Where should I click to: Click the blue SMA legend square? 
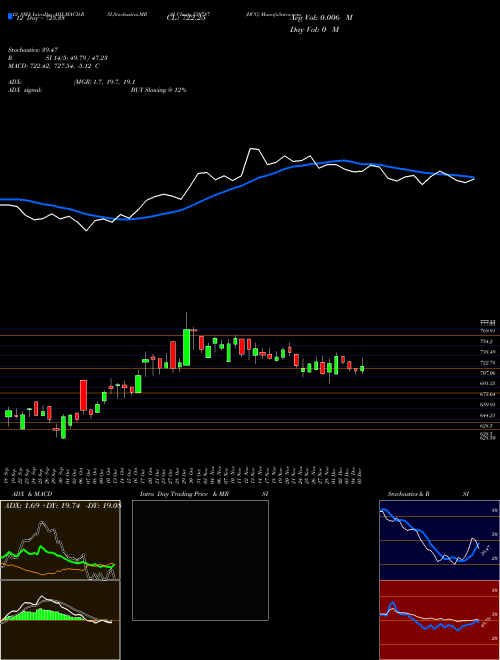(x=10, y=16)
